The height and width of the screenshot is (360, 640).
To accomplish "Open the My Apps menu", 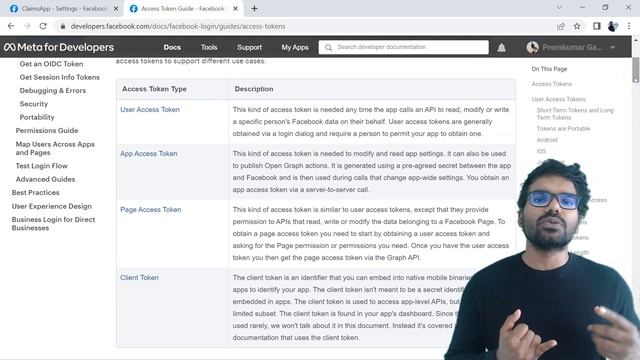I will pos(295,47).
